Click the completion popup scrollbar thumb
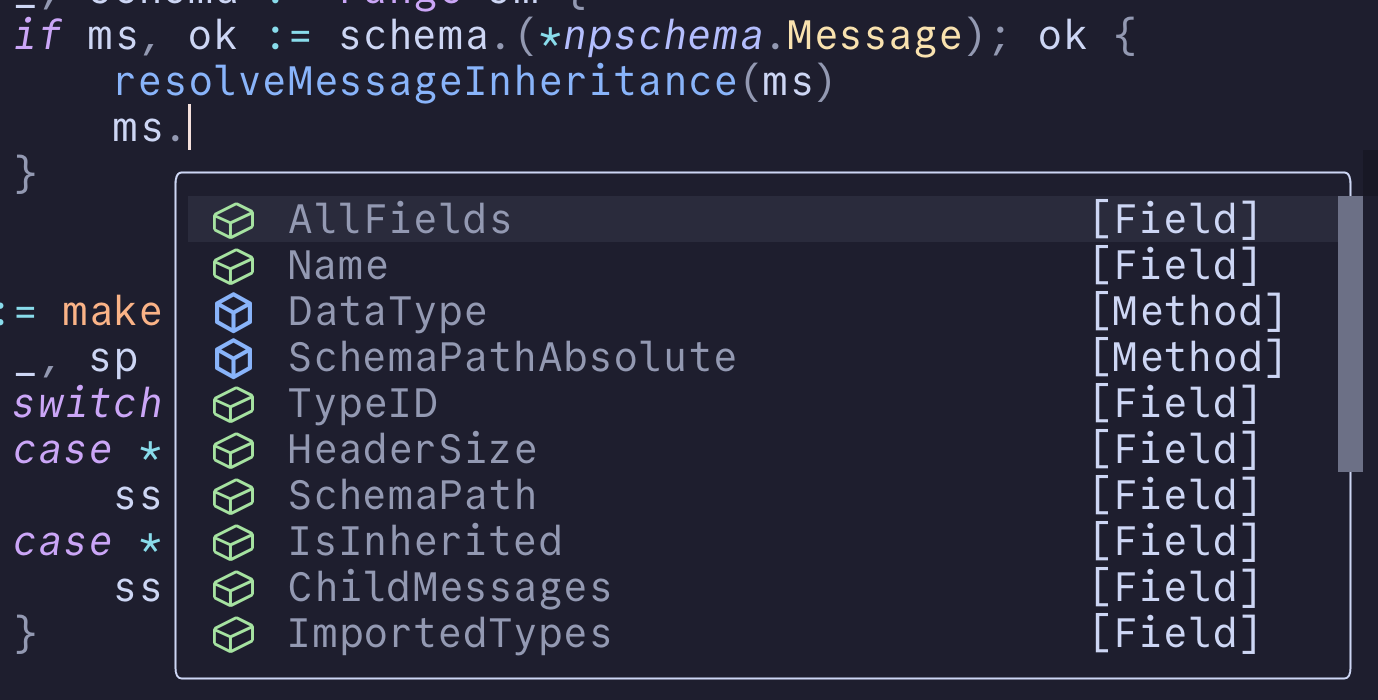The image size is (1378, 700). pos(1350,333)
